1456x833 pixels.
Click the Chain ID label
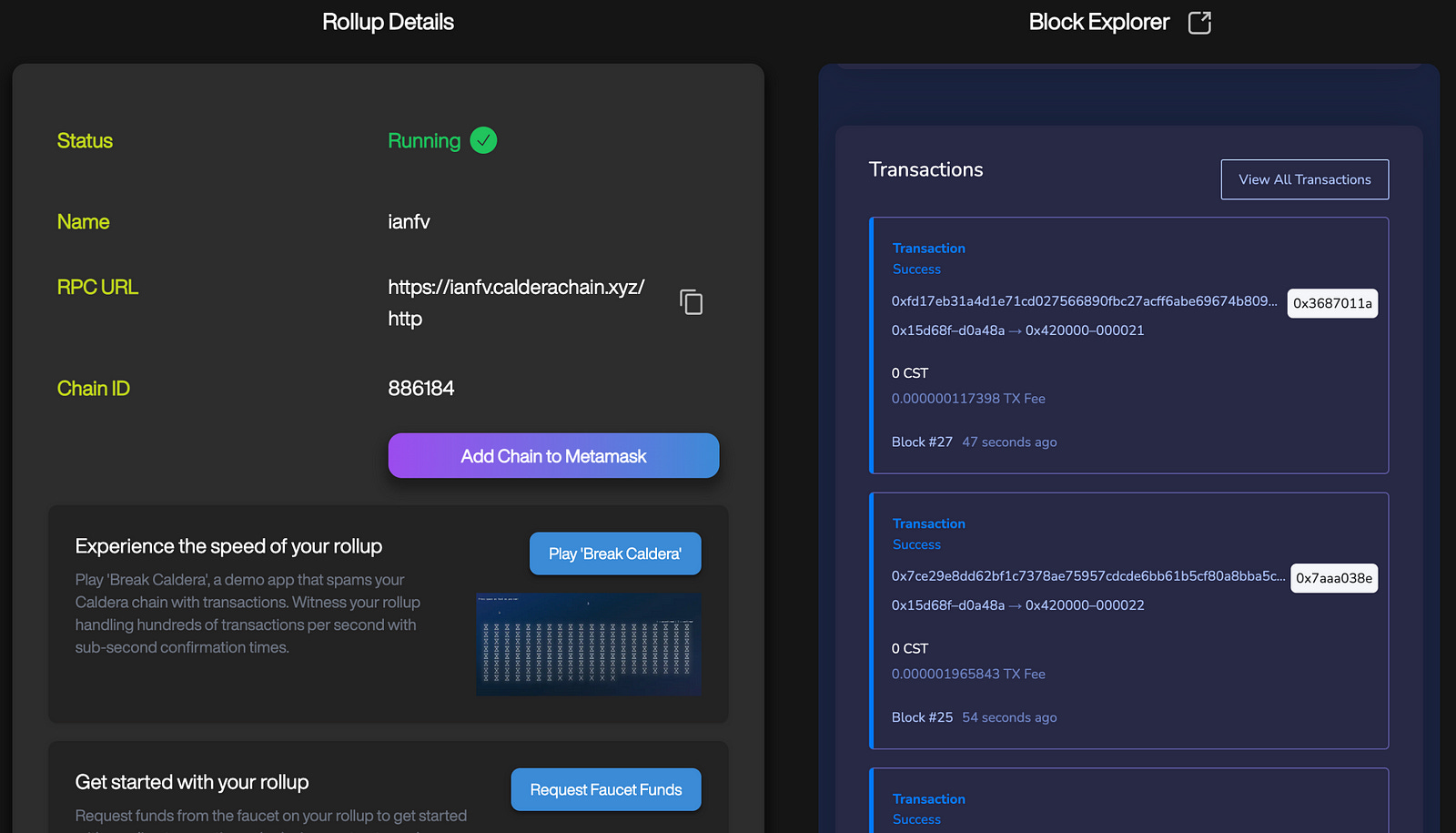point(93,389)
